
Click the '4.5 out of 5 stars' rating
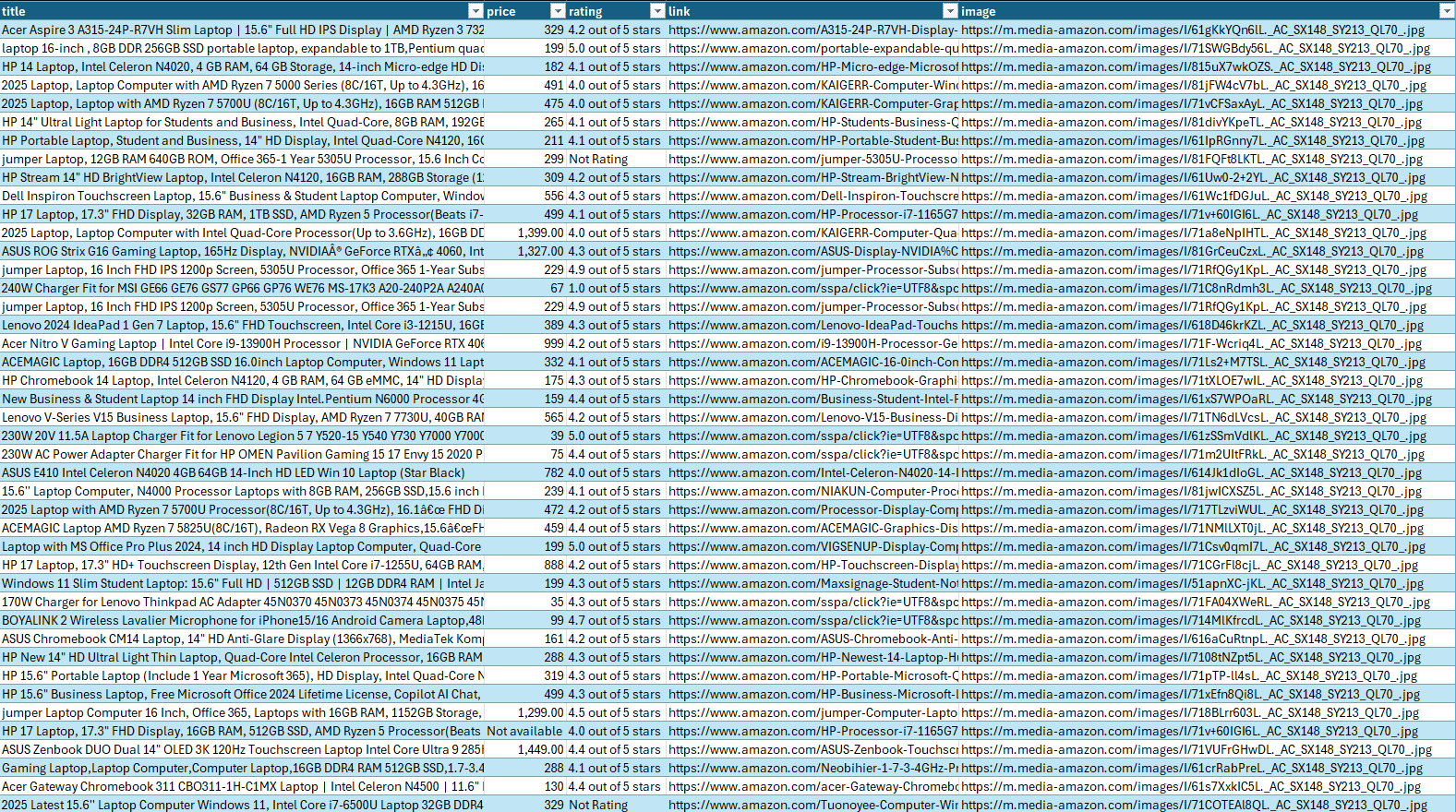616,712
